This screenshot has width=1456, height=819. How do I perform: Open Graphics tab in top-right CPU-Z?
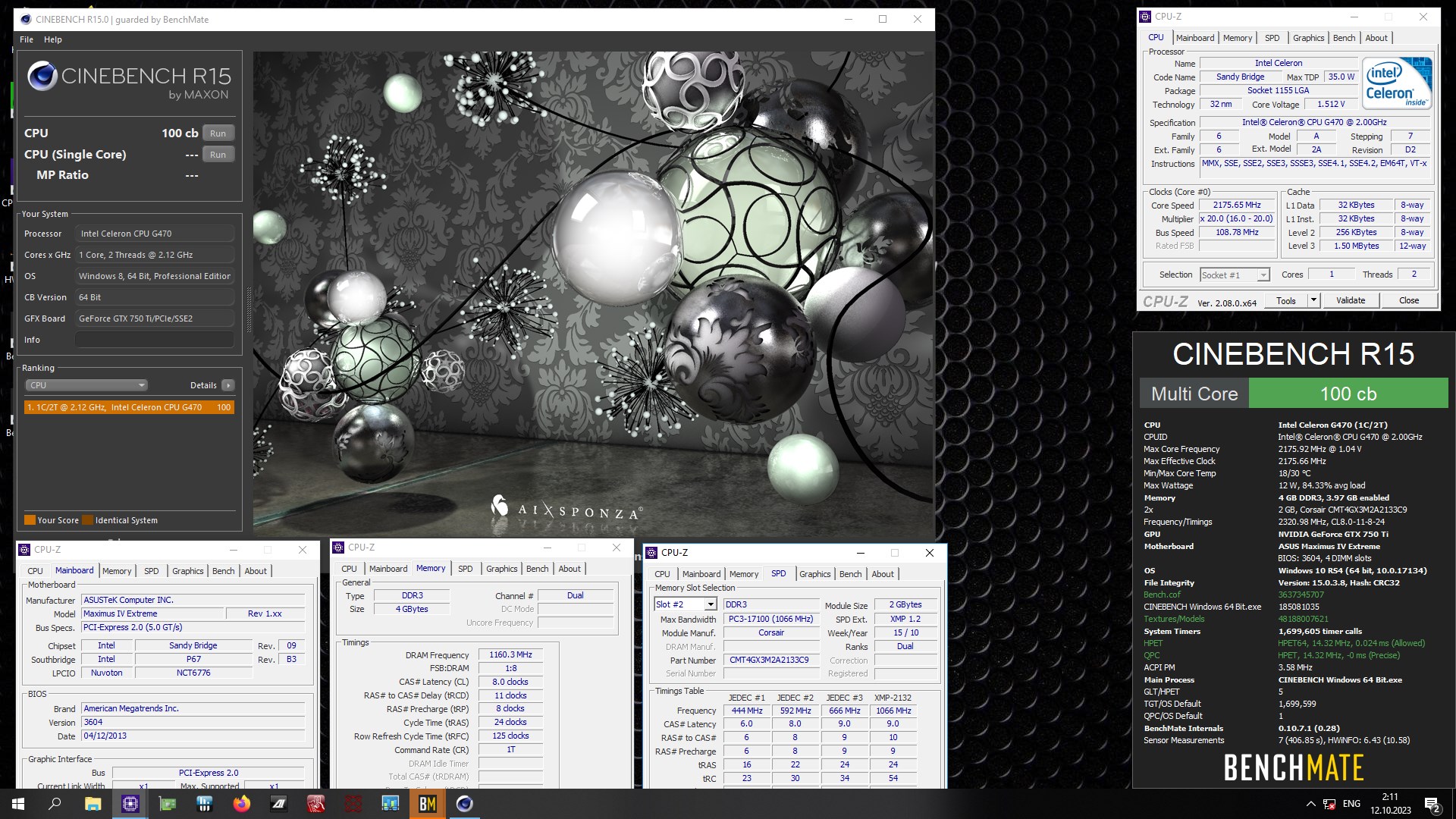pos(1309,38)
